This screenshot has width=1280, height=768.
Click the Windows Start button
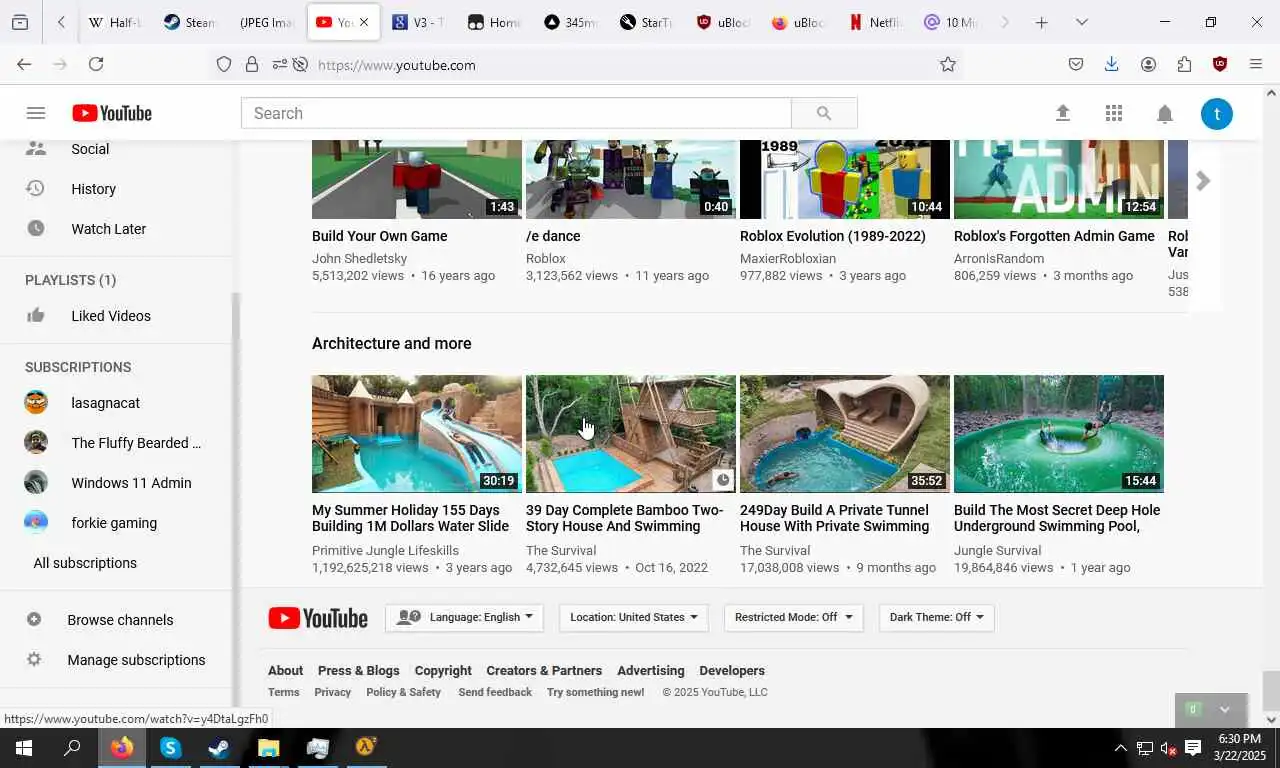pos(24,748)
